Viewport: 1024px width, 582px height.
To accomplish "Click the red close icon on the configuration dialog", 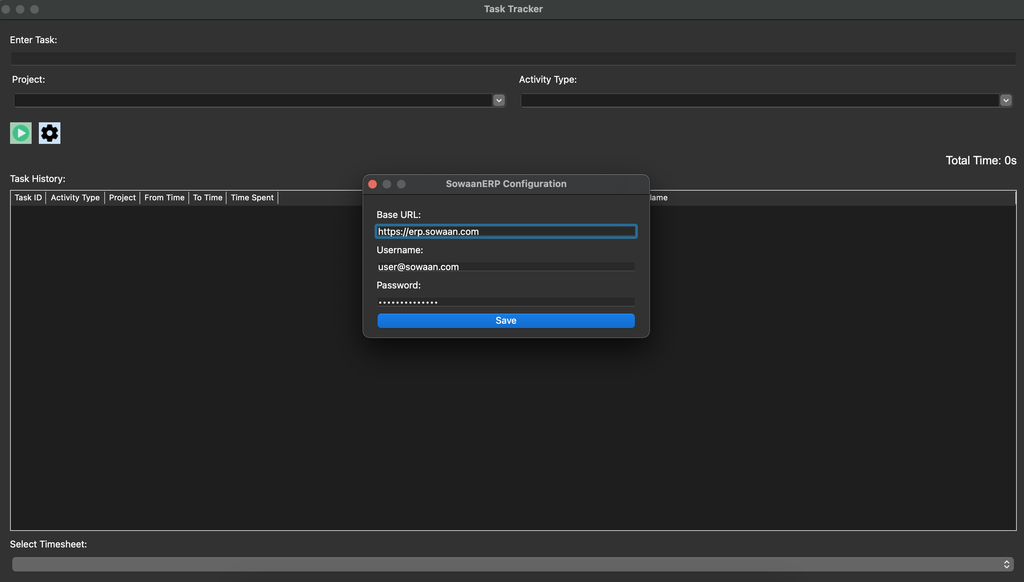I will [372, 183].
